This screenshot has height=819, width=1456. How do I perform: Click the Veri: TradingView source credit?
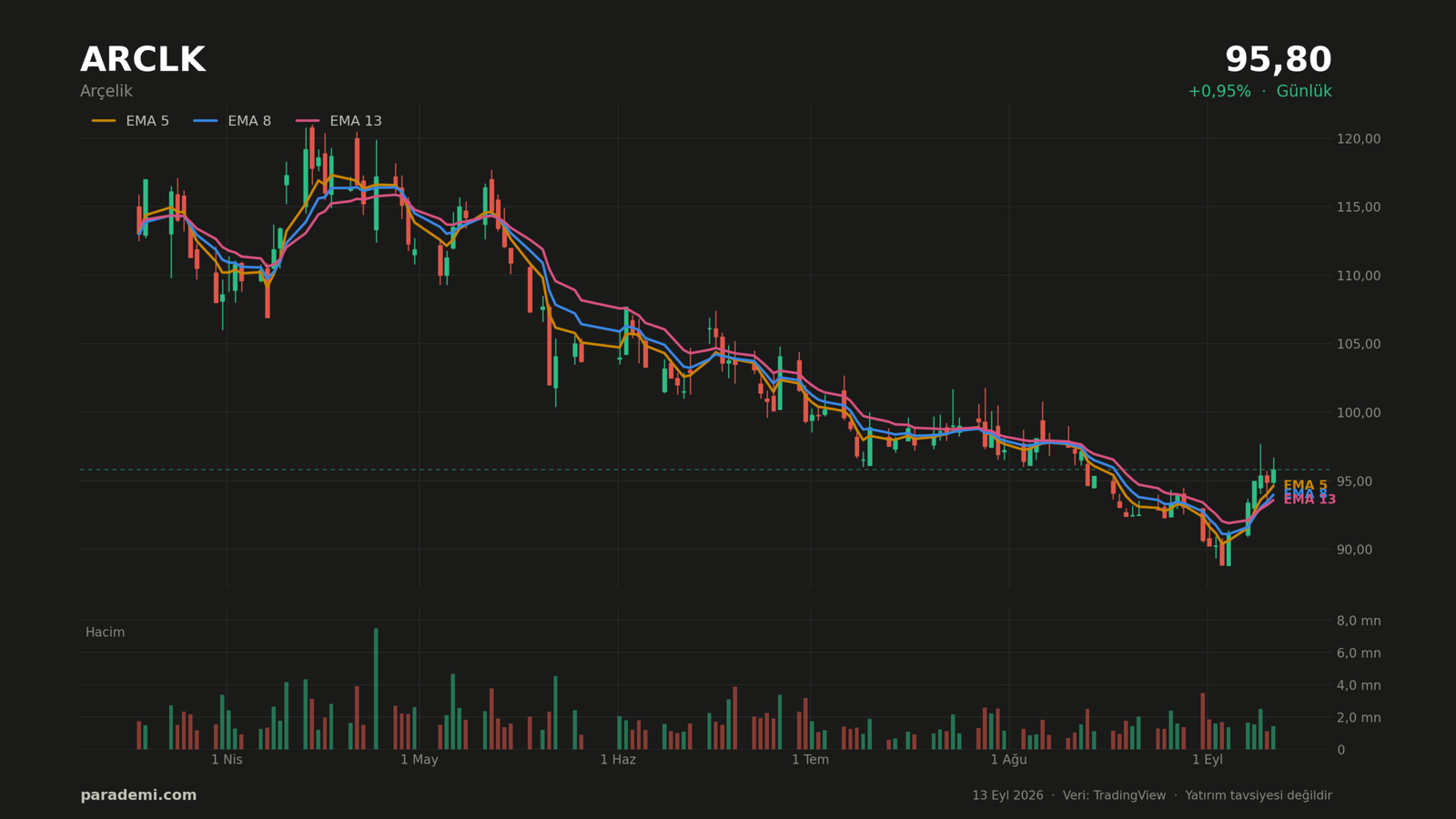click(1114, 795)
